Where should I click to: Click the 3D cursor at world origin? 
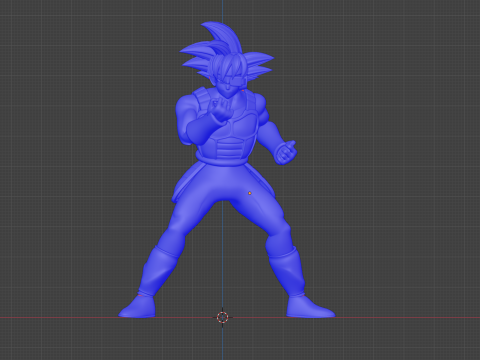pos(222,317)
